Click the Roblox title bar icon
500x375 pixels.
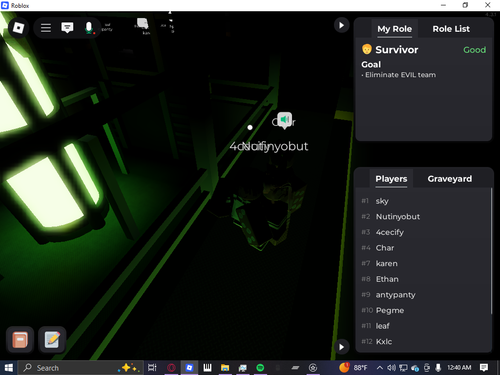pyautogui.click(x=5, y=5)
